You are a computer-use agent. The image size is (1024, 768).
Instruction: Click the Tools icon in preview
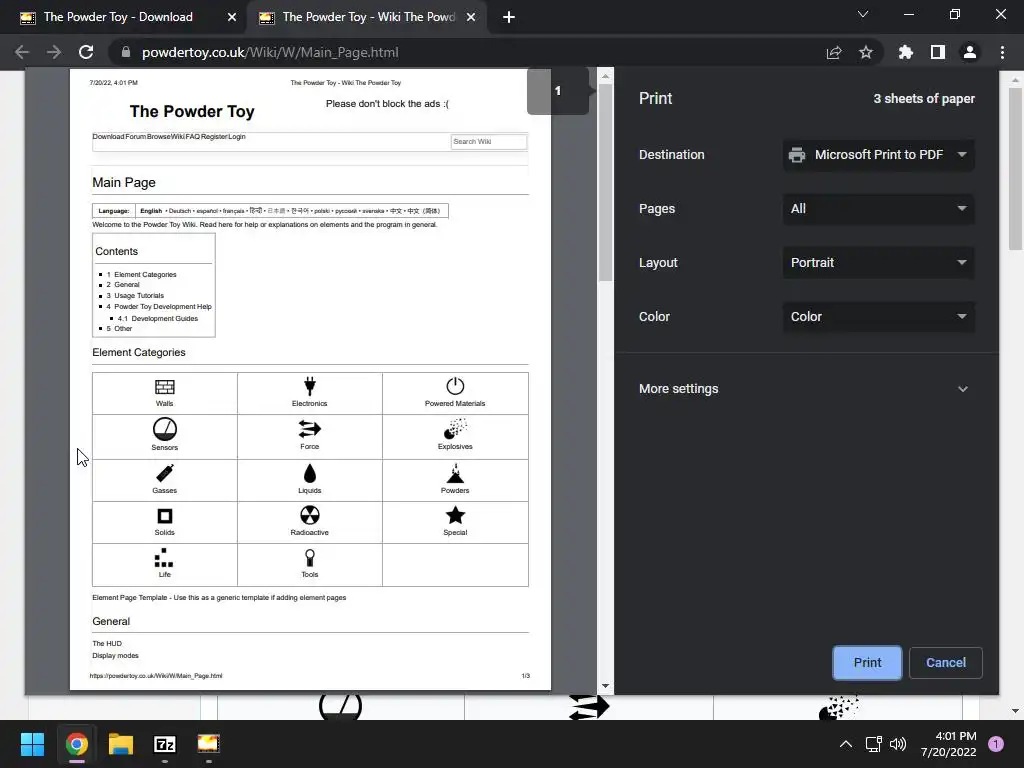[x=310, y=558]
